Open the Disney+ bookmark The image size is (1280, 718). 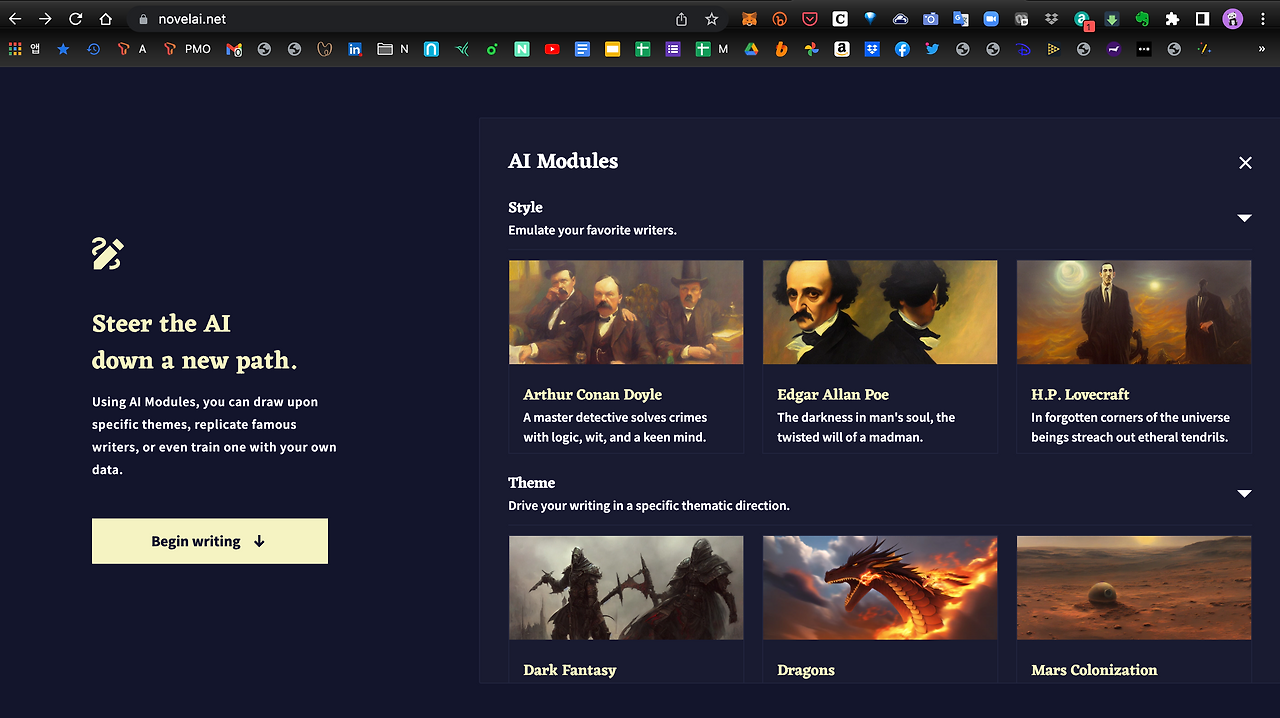click(1022, 49)
